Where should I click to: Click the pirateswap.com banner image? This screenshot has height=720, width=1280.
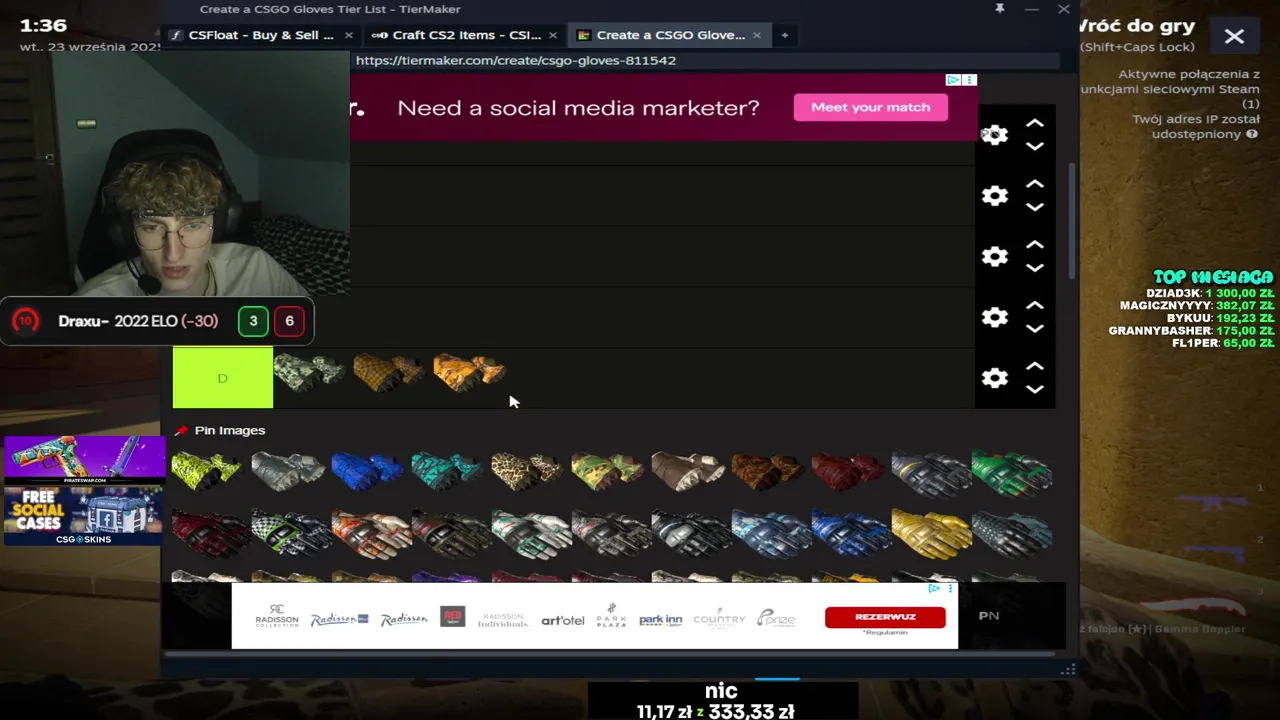(x=84, y=460)
